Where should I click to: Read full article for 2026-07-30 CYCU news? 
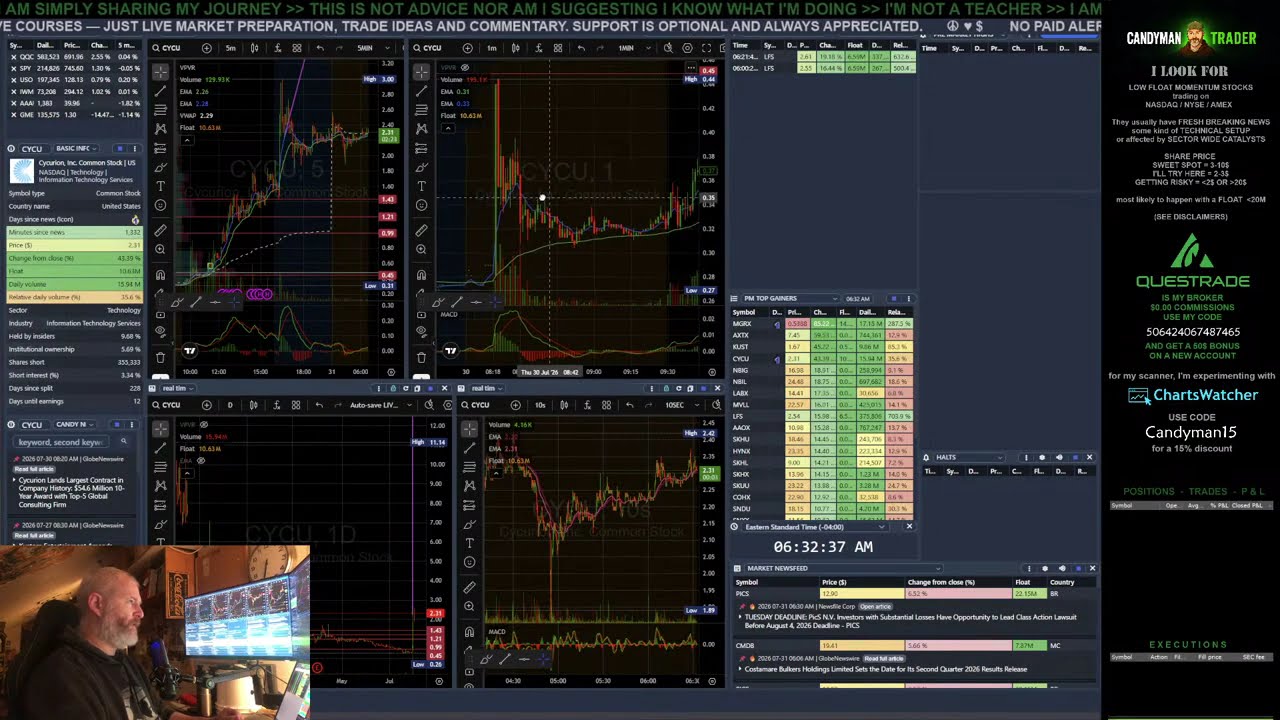34,469
